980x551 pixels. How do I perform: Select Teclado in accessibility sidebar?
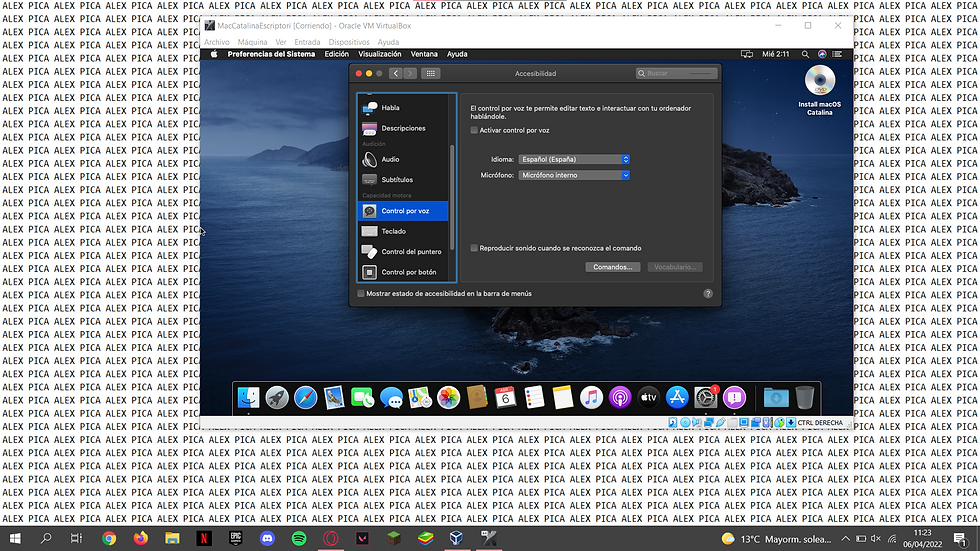tap(403, 231)
